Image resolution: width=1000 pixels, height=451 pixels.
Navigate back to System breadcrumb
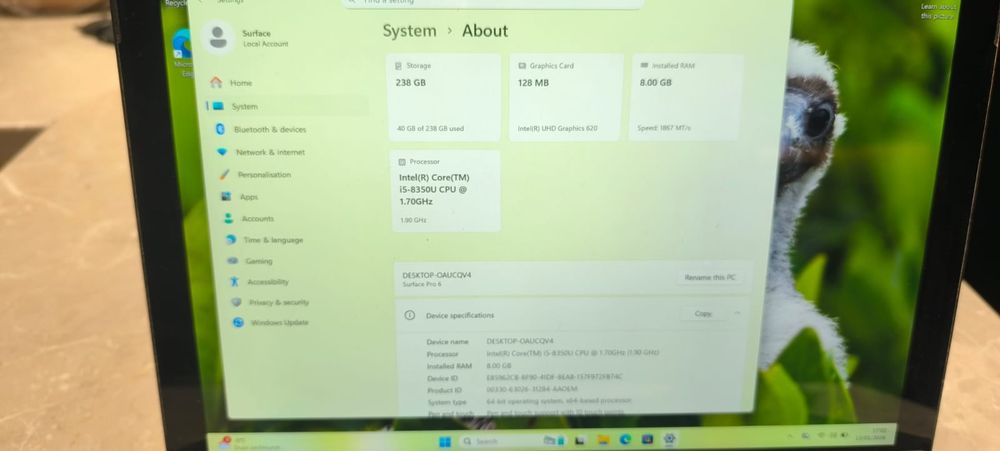coord(409,31)
